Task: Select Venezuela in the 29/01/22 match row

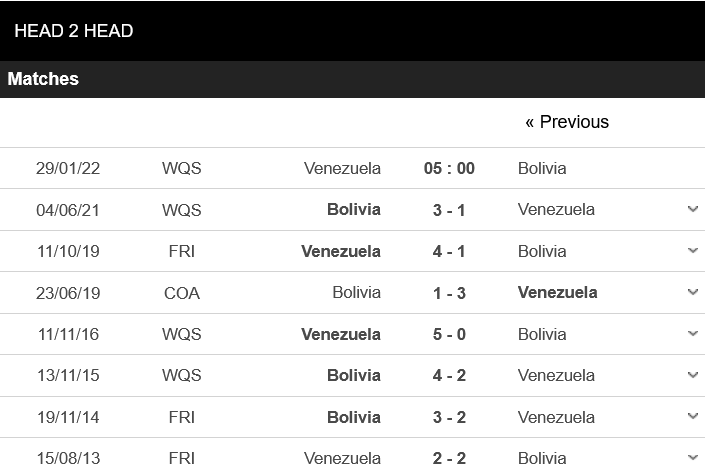Action: tap(342, 168)
